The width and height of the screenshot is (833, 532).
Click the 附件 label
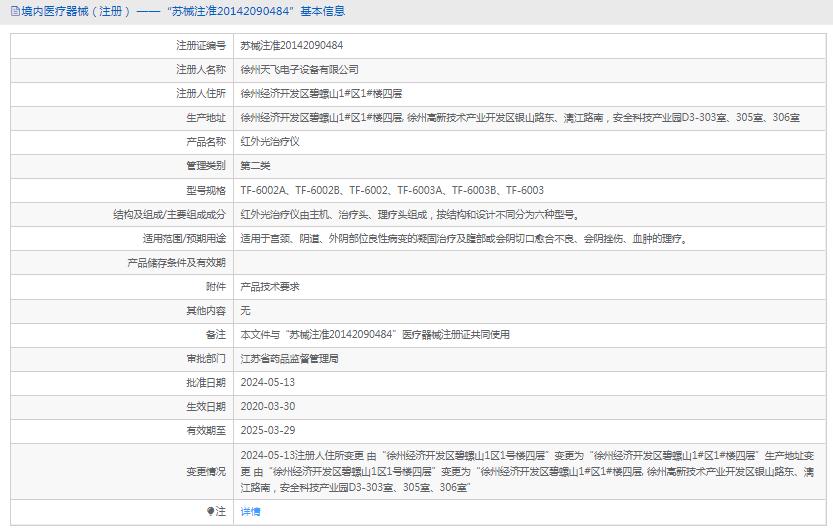click(x=216, y=286)
